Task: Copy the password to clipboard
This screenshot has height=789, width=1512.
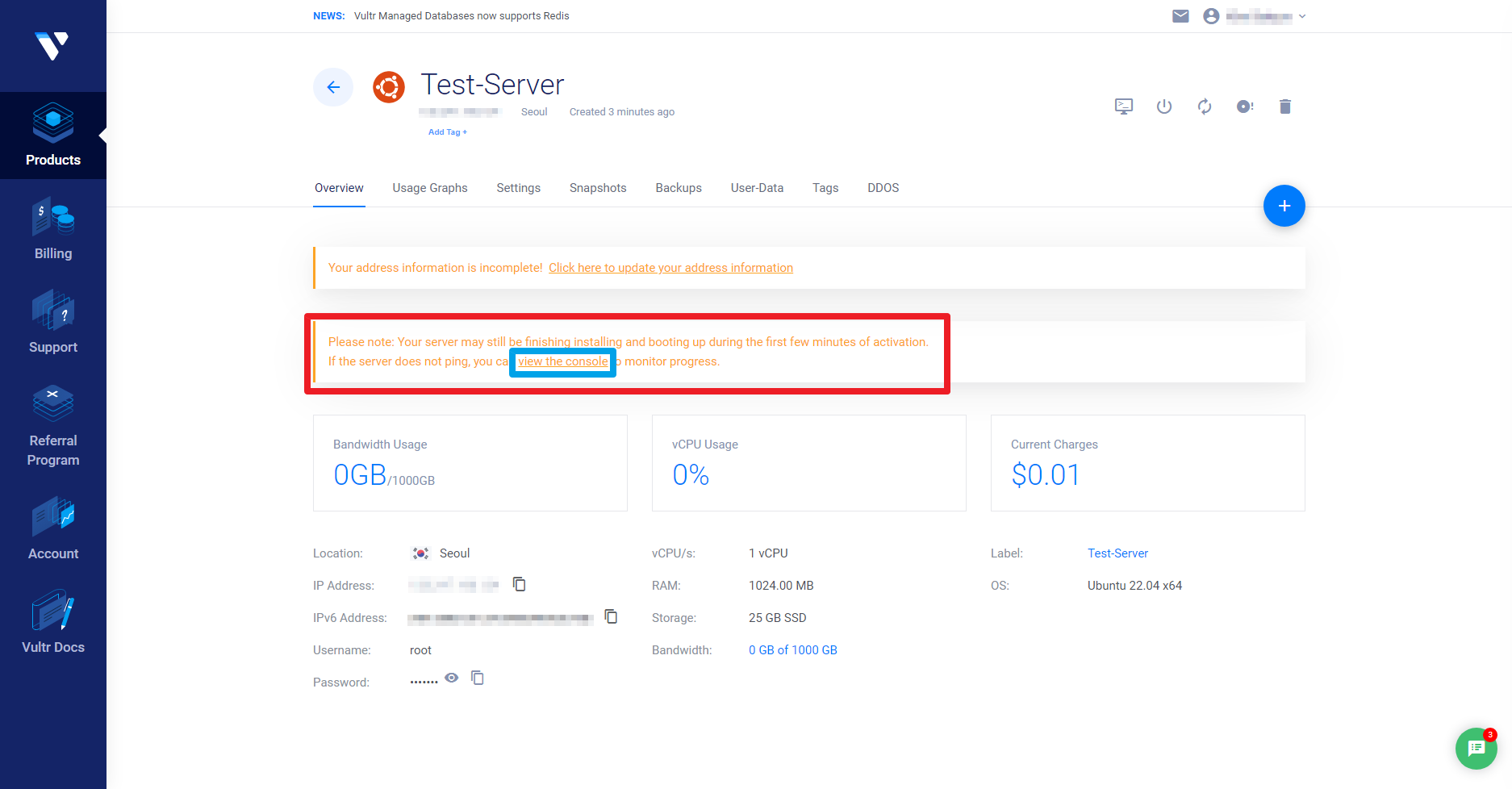Action: tap(478, 678)
